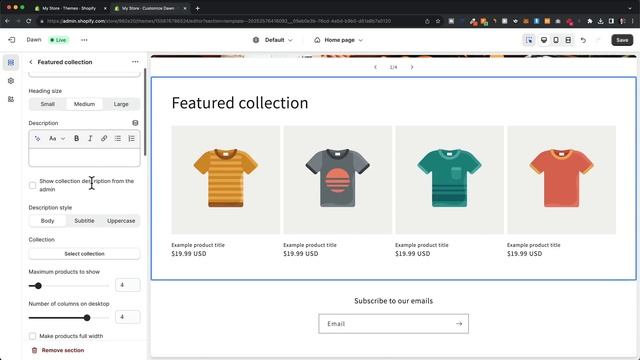640x360 pixels.
Task: Switch to desktop preview
Action: pos(544,40)
